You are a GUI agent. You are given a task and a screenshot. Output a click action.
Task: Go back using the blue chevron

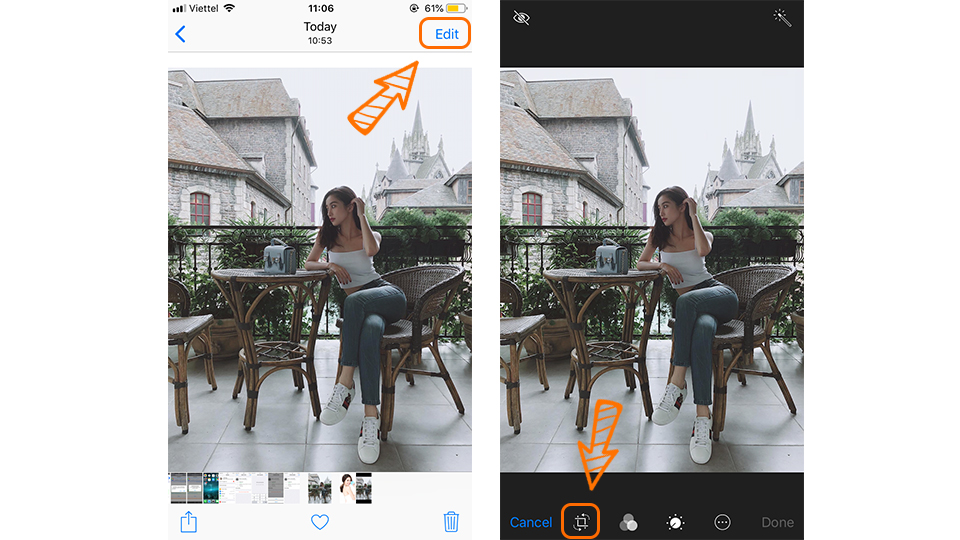coord(180,34)
